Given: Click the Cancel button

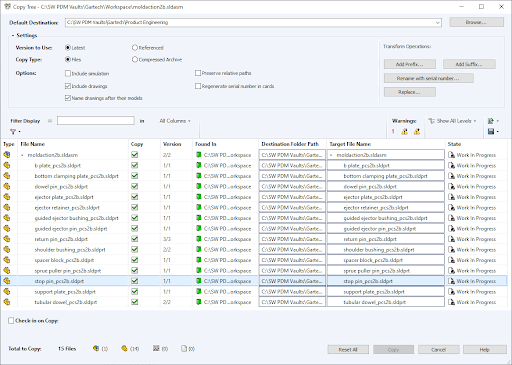Looking at the screenshot, I should (x=438, y=349).
